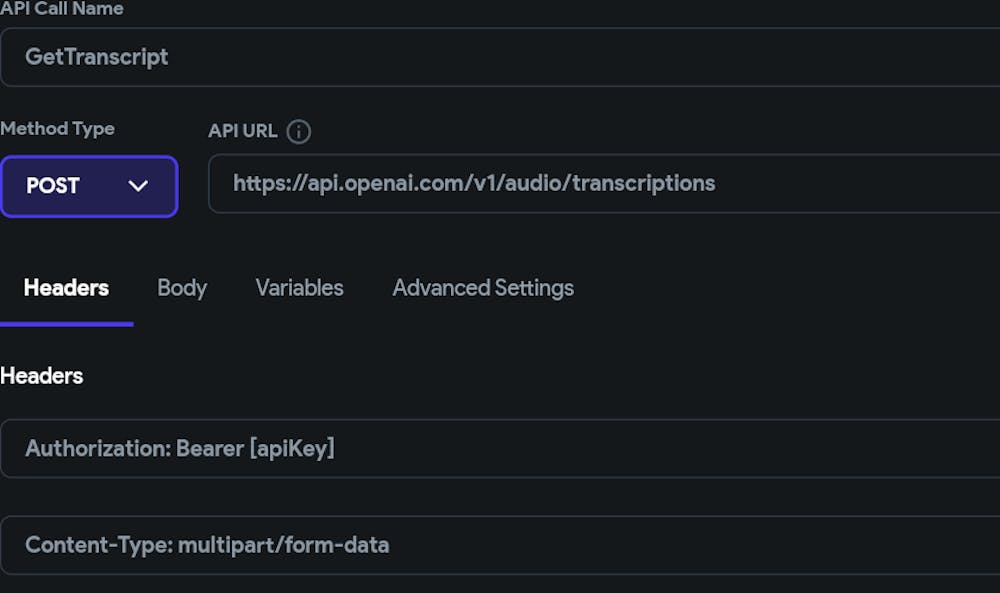The width and height of the screenshot is (1000, 593).
Task: Open the Variables tab
Action: coord(299,288)
